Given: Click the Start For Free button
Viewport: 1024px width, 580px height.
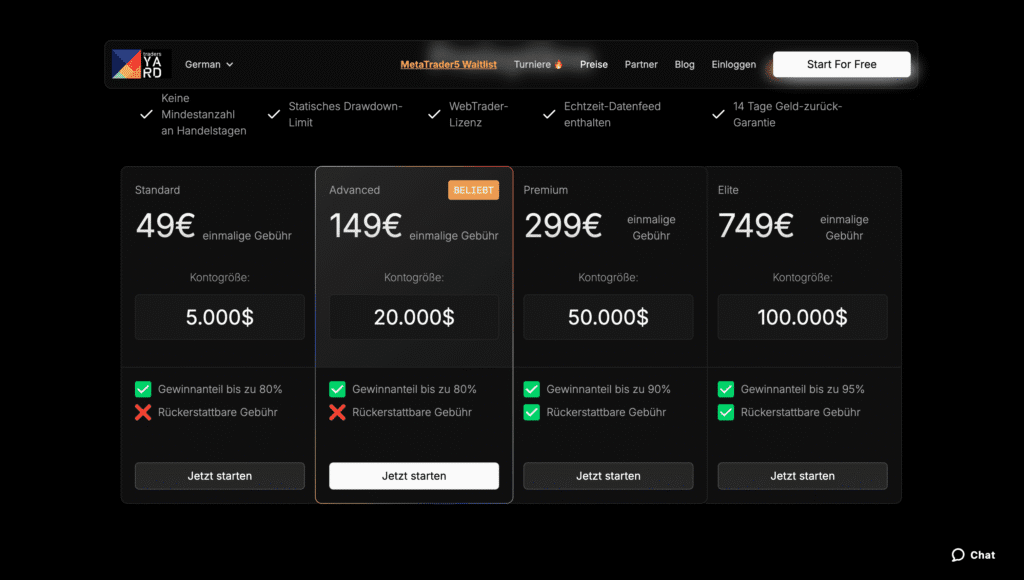Looking at the screenshot, I should (x=841, y=63).
